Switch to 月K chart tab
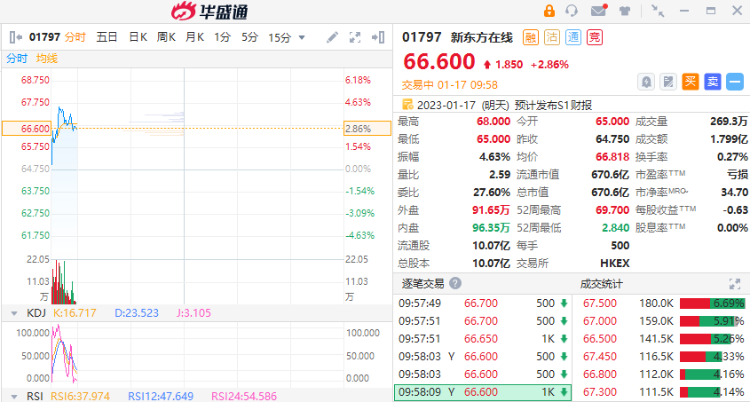 click(195, 37)
